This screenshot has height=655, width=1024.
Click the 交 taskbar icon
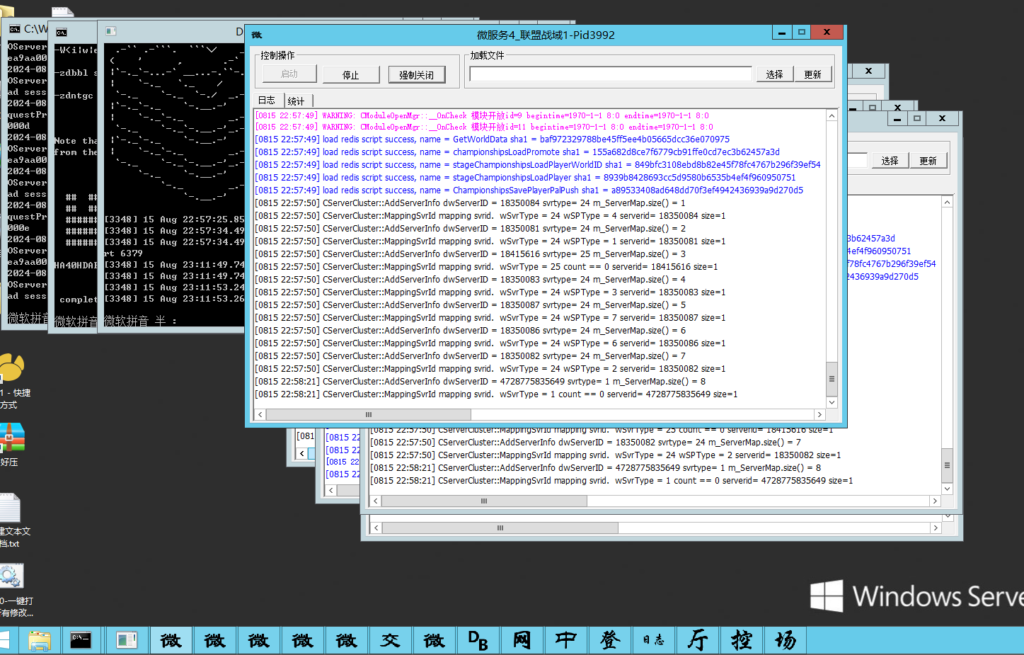(x=390, y=640)
